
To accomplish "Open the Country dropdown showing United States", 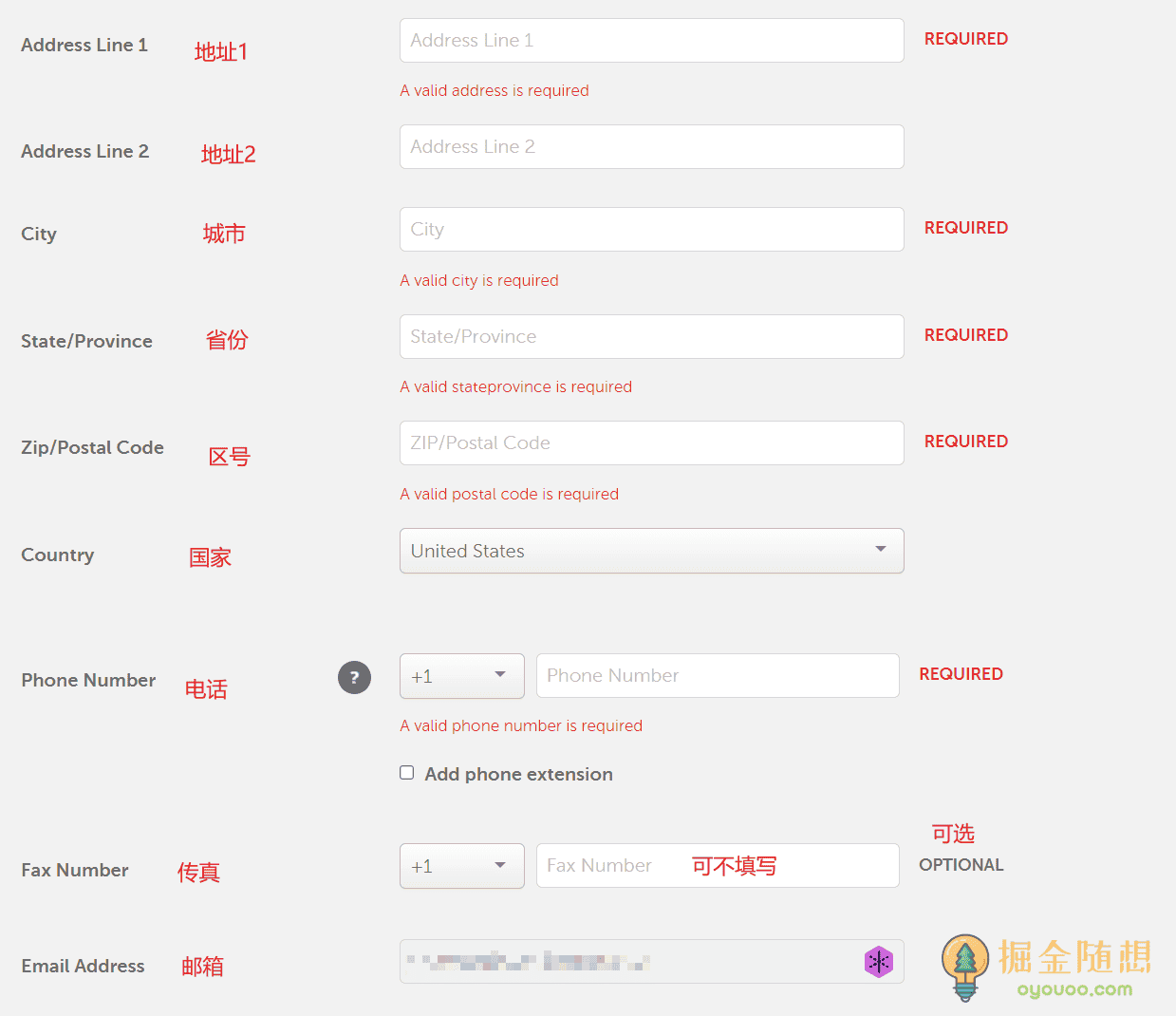I will tap(651, 551).
